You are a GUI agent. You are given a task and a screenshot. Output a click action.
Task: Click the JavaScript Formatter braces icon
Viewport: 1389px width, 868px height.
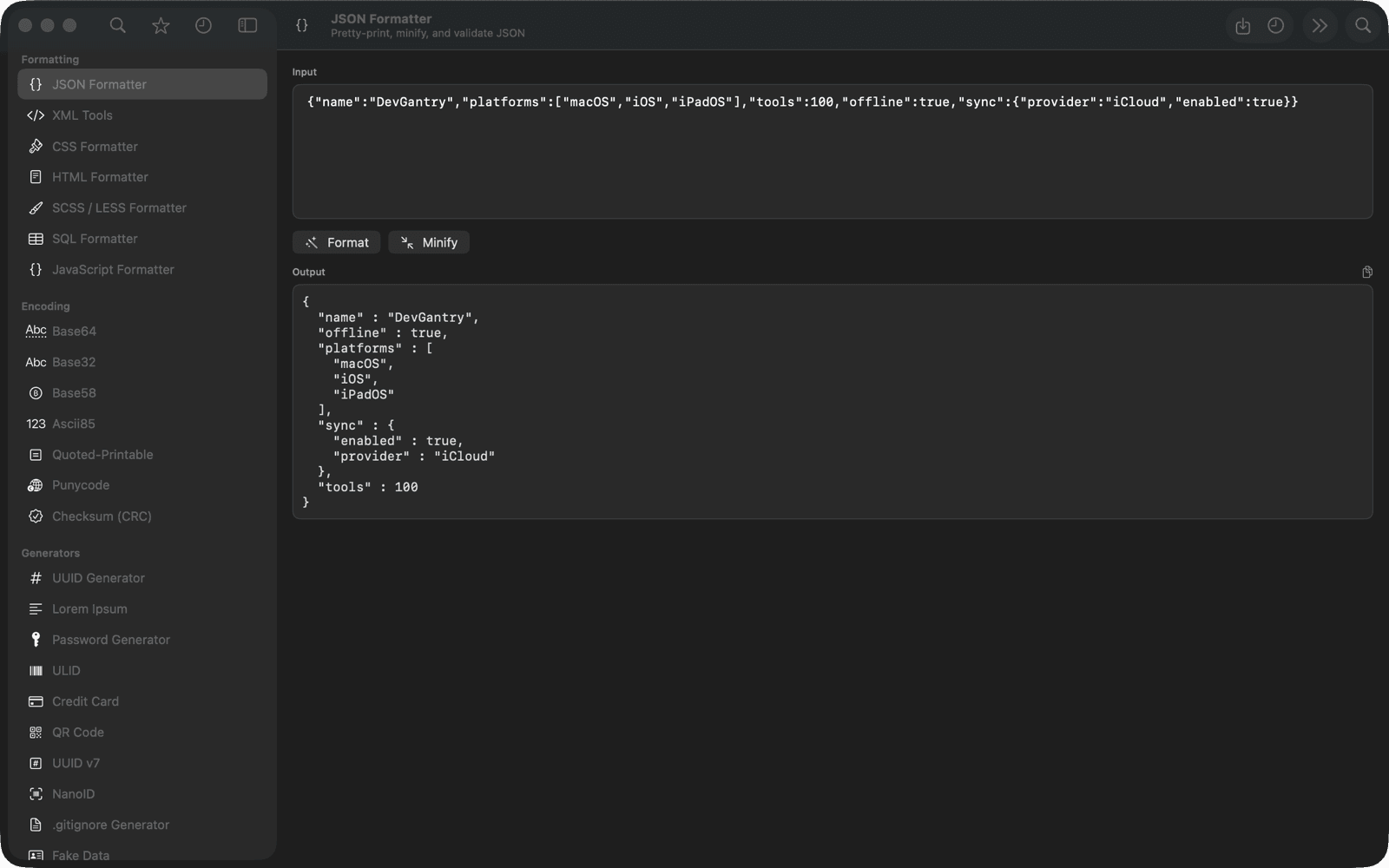(x=36, y=270)
